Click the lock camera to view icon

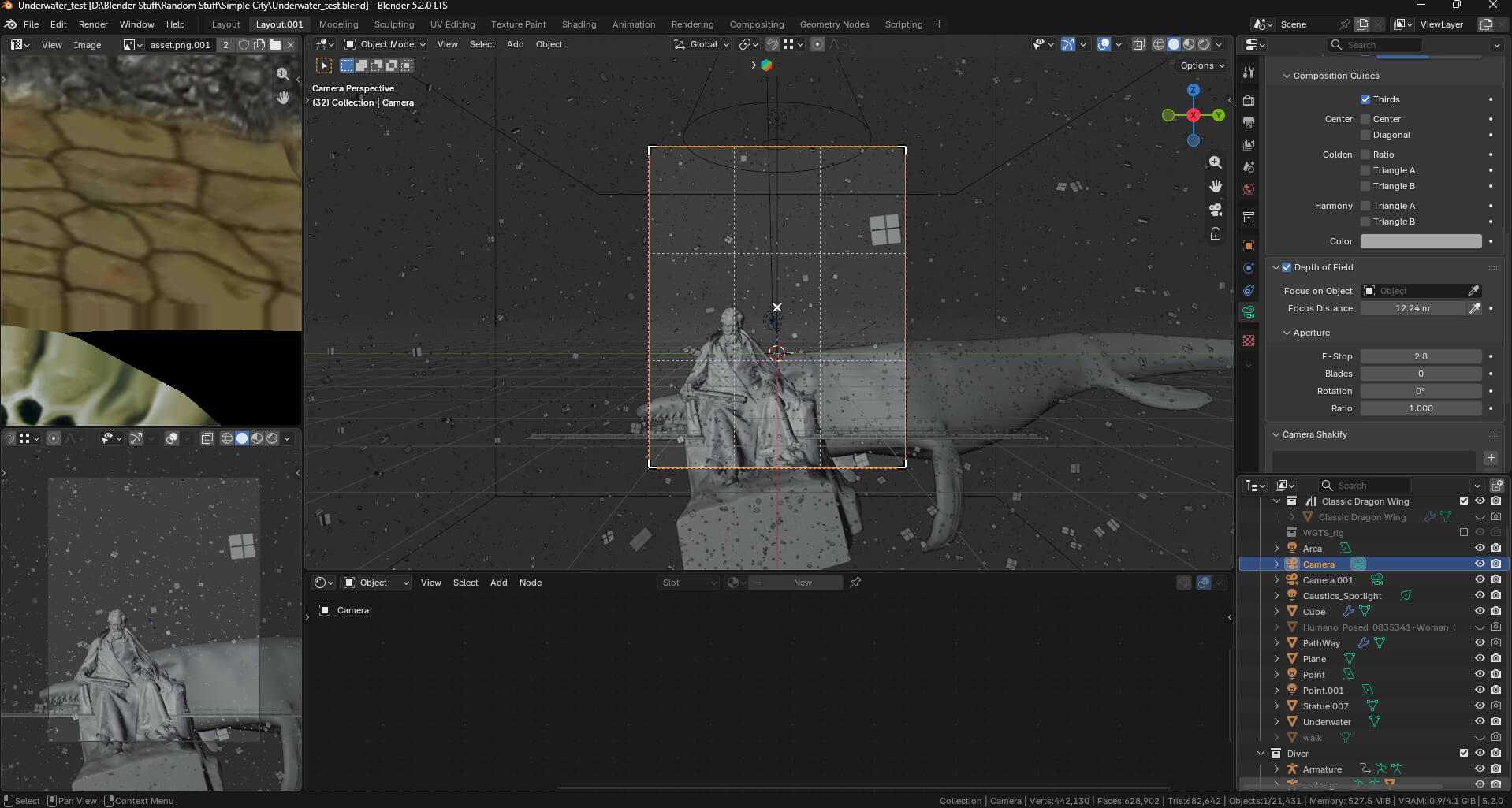1216,234
